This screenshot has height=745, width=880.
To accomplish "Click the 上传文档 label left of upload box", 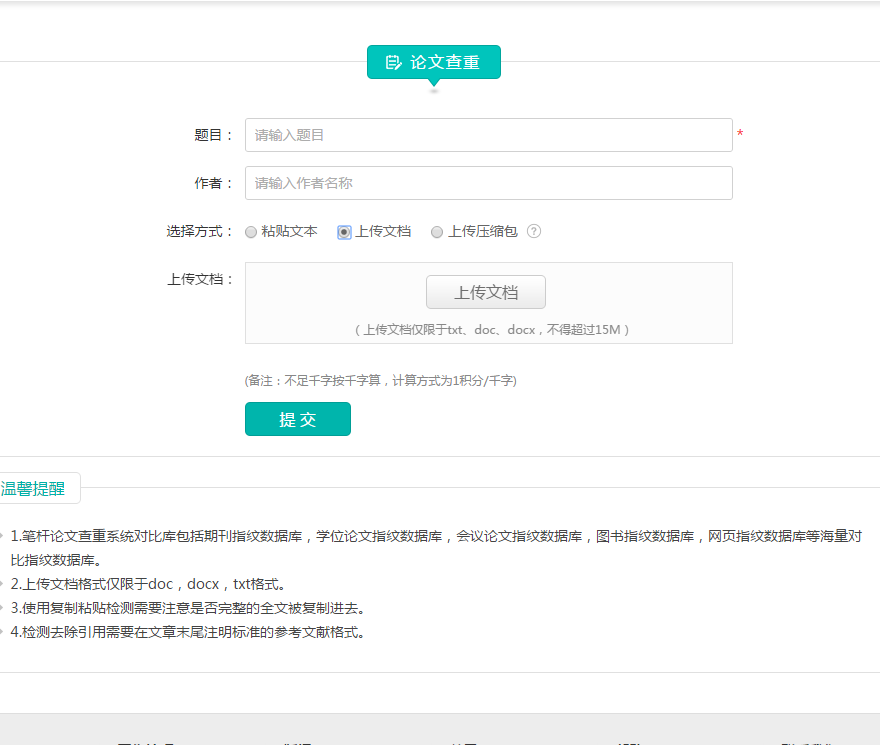I will point(200,279).
